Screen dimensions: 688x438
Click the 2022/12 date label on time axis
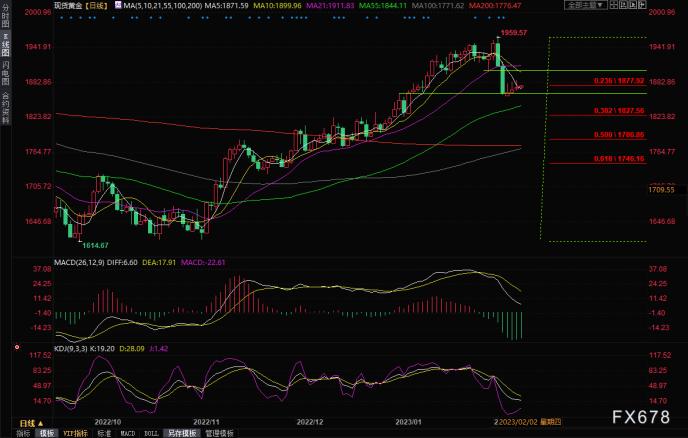310,422
